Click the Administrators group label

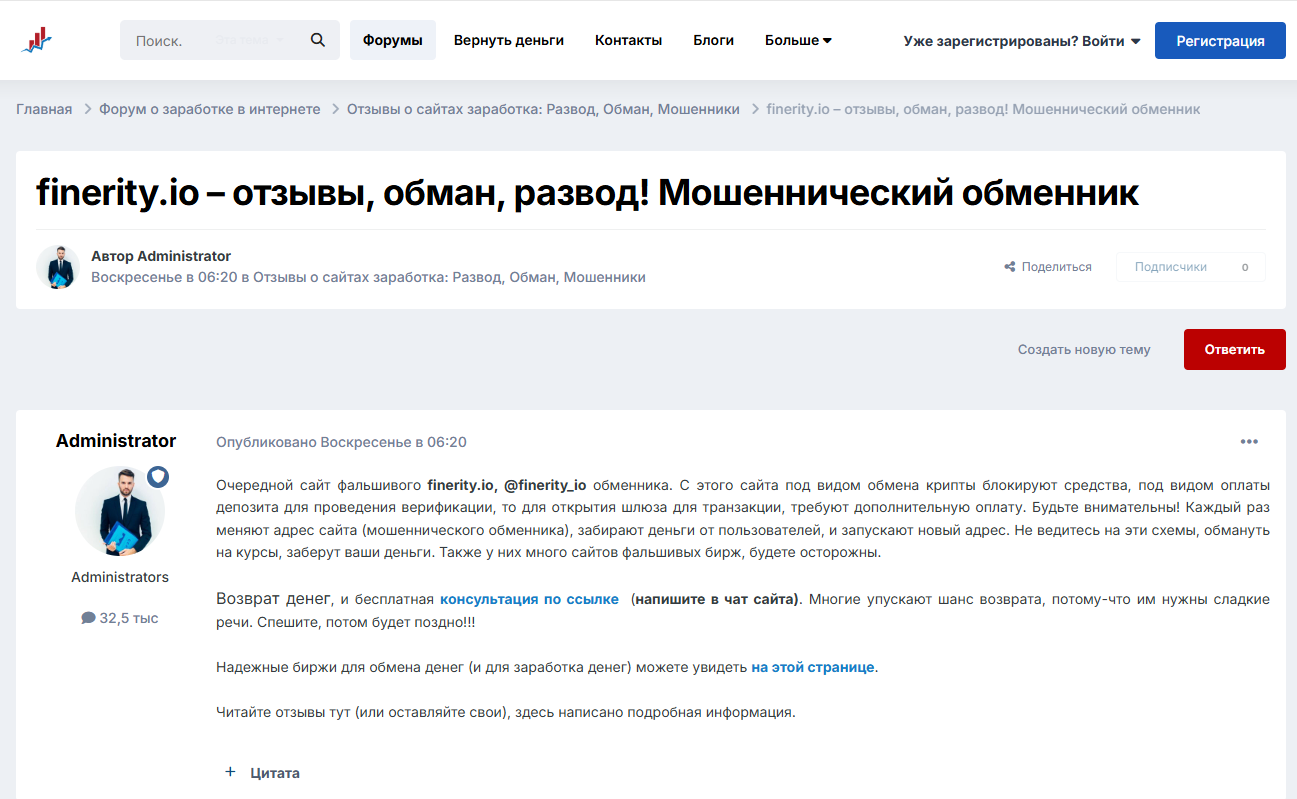pos(120,577)
